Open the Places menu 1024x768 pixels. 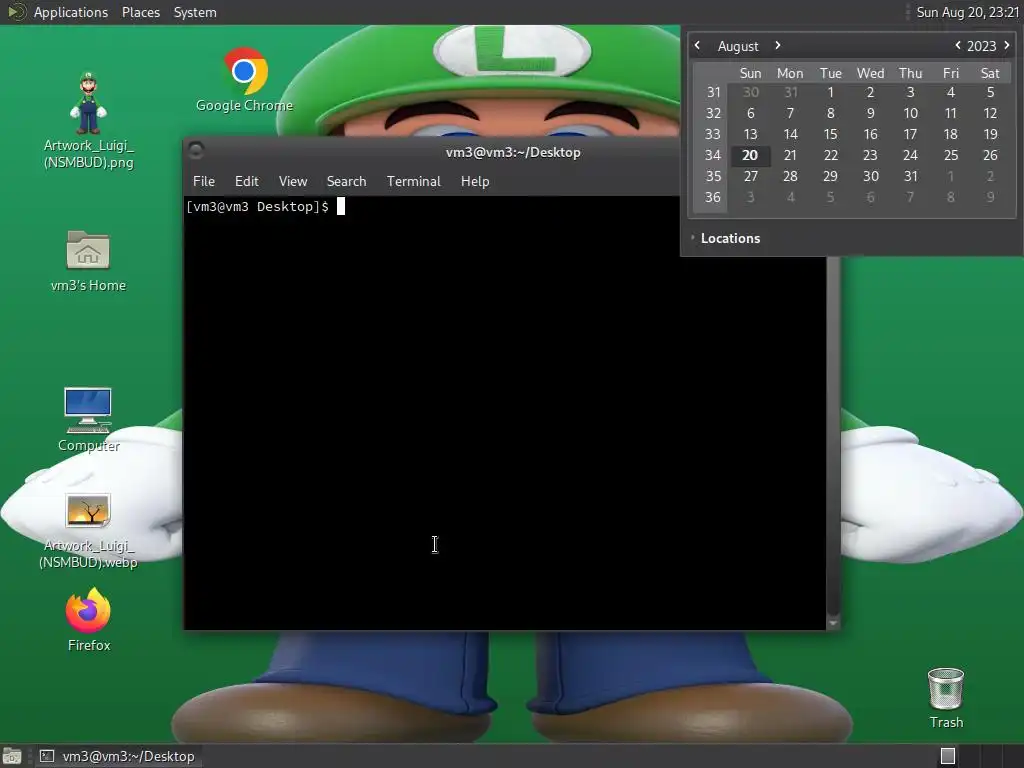[x=140, y=12]
